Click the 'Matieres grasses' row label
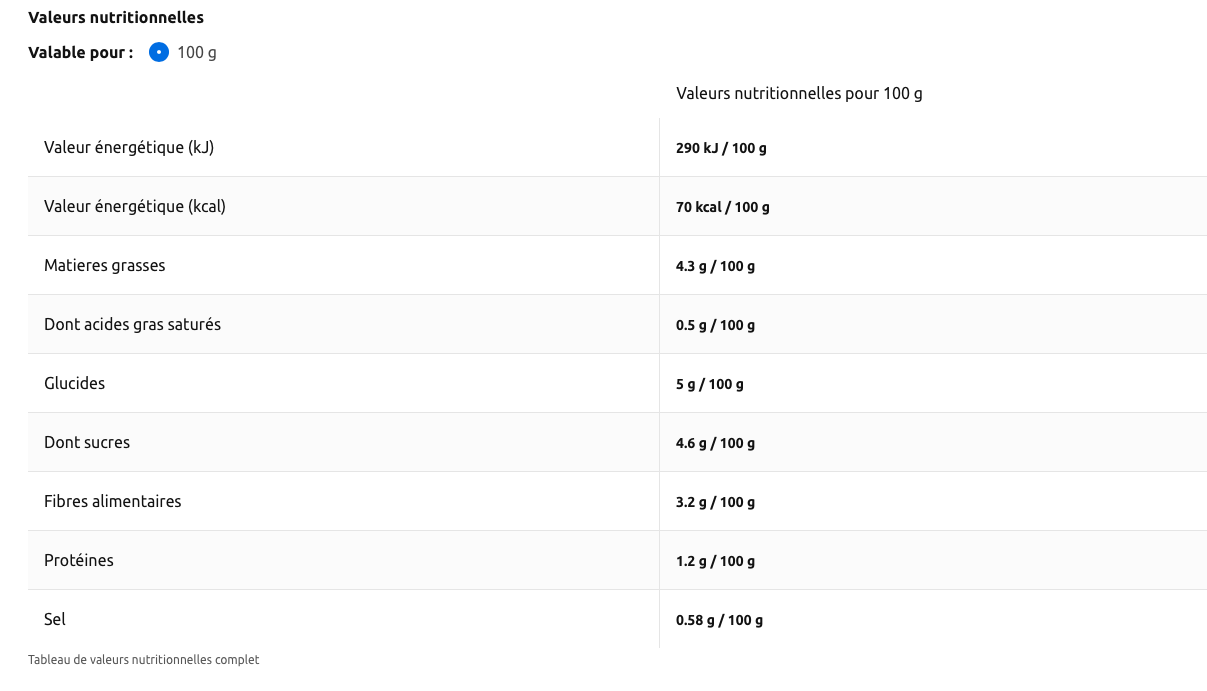Screen dimensions: 1207x691 105,266
